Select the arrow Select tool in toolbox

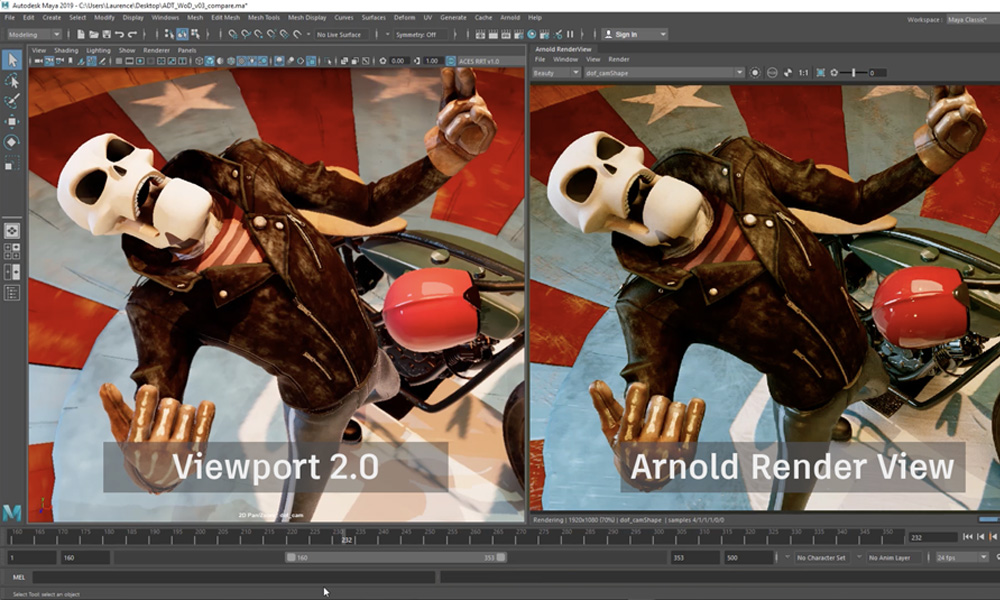[13, 61]
